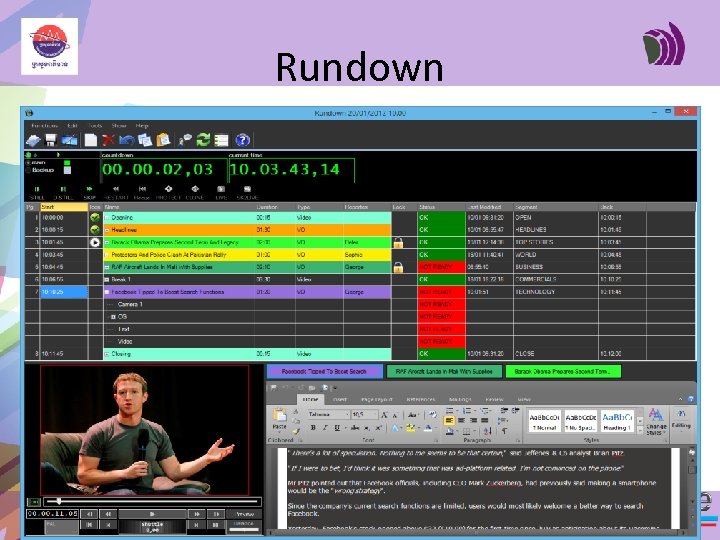Click the Barack Obama Prepares Second Term button

[x=563, y=371]
